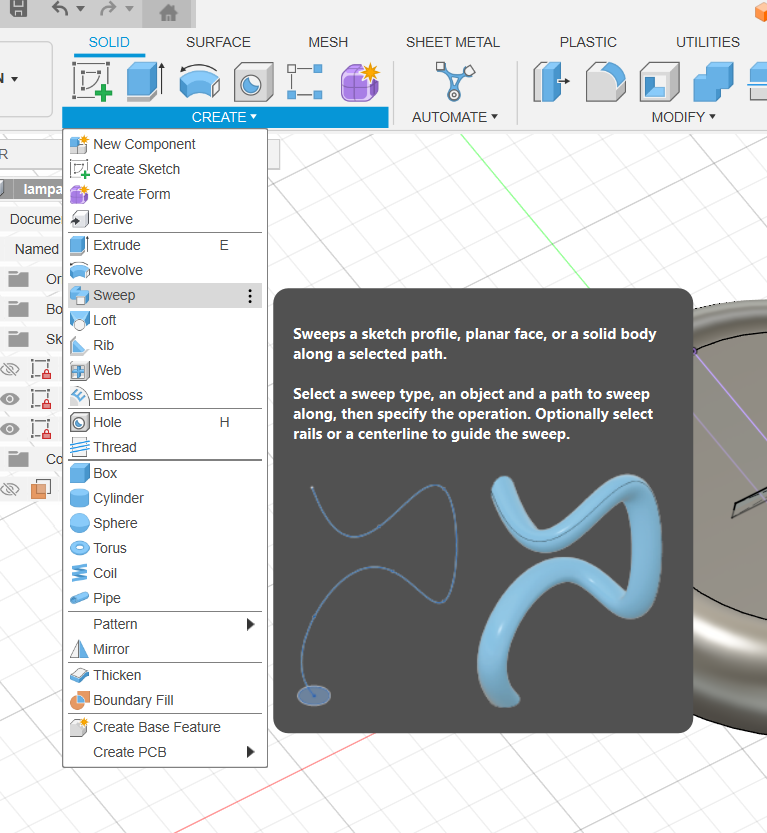Select Box primitive from the menu
The height and width of the screenshot is (833, 767).
coord(165,473)
